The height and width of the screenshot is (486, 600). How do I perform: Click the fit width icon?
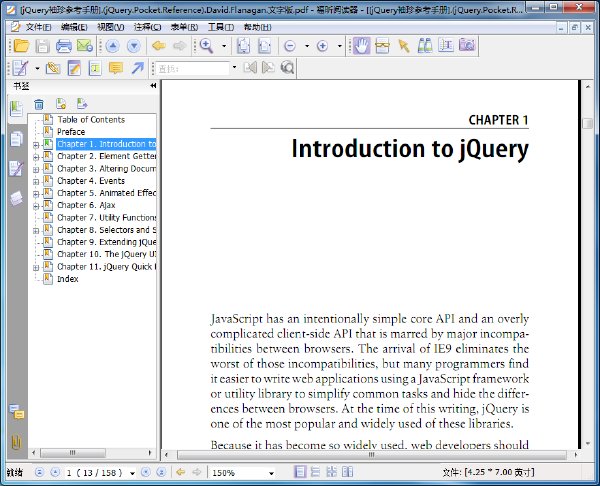(x=264, y=46)
